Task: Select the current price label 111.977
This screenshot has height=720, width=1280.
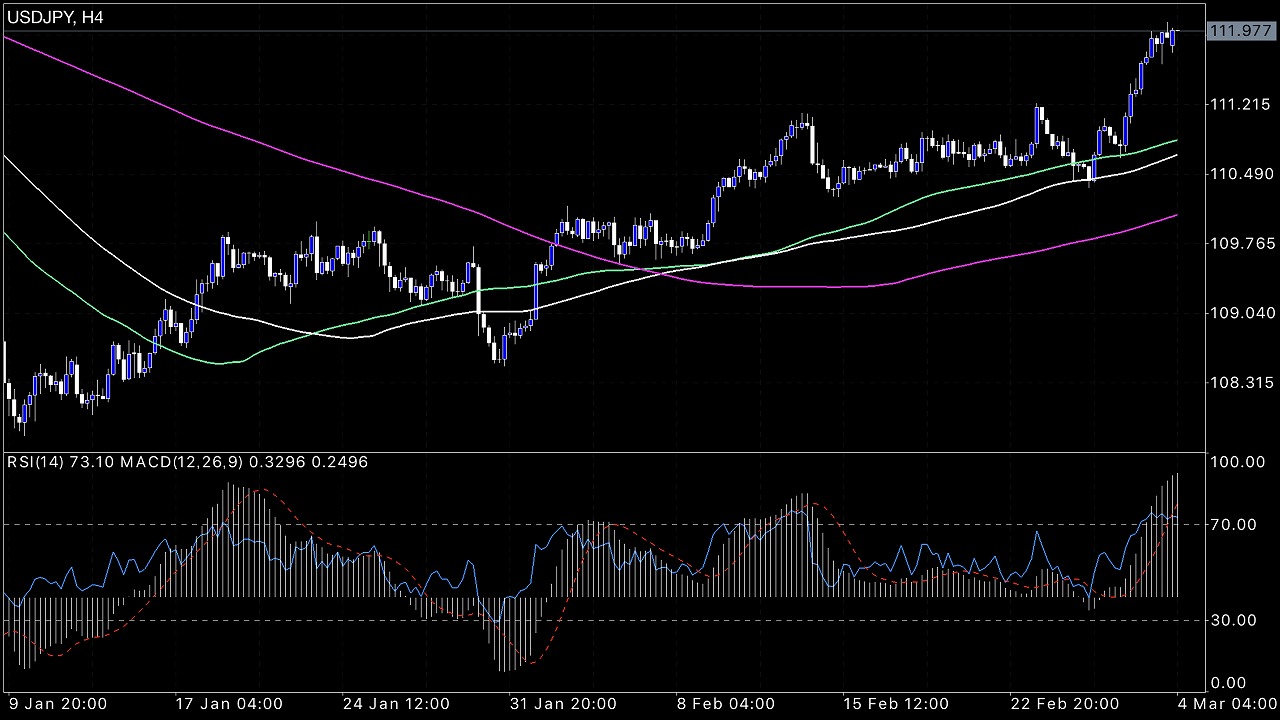Action: click(1240, 31)
